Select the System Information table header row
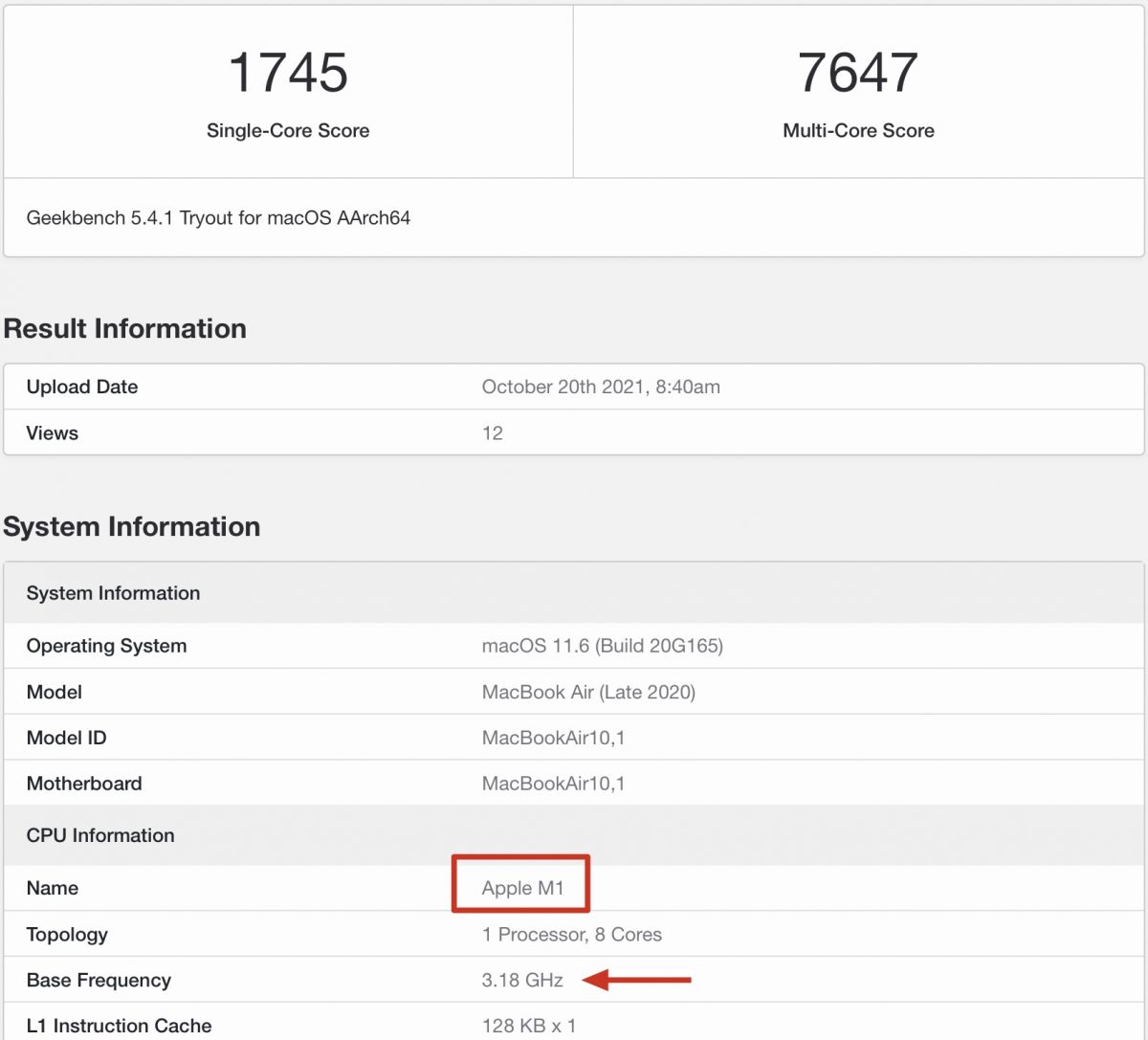Image resolution: width=1148 pixels, height=1040 pixels. tap(574, 593)
